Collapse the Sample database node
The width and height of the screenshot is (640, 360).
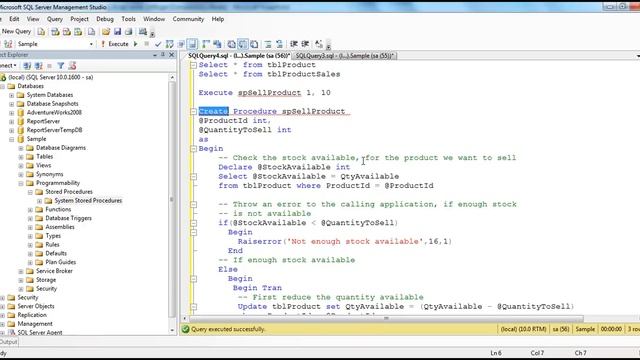(x=11, y=139)
